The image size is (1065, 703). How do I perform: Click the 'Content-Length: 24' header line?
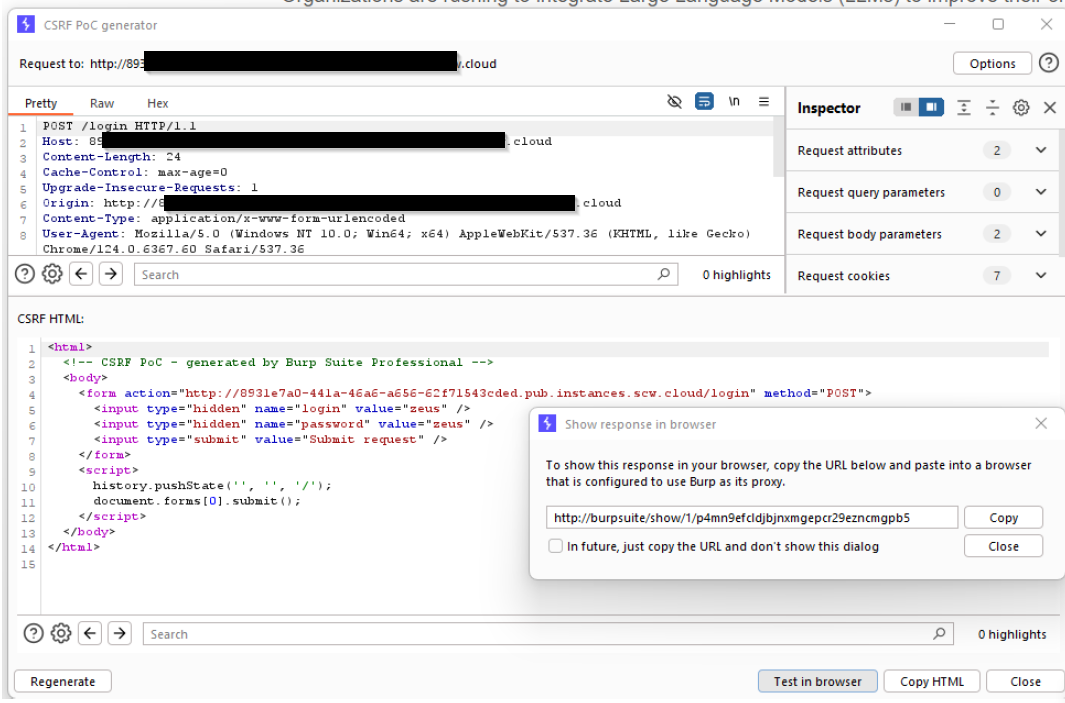pyautogui.click(x=111, y=156)
